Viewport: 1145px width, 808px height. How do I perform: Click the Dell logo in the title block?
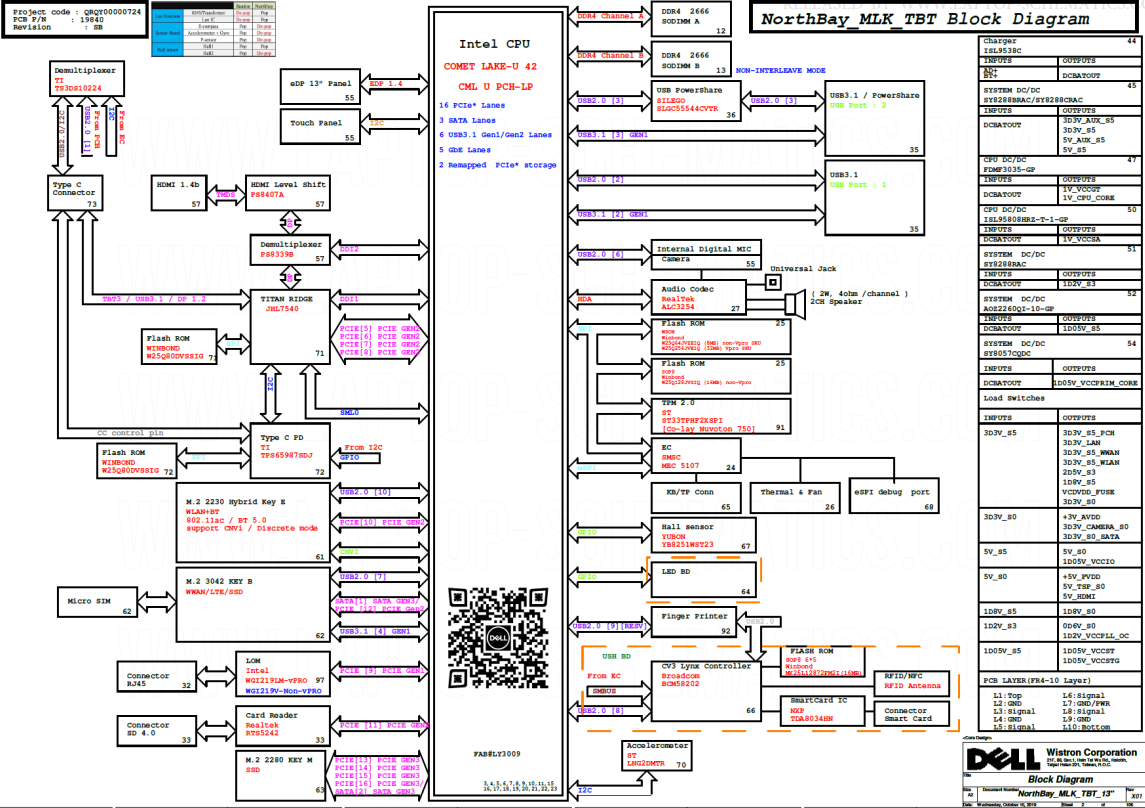coord(1003,759)
